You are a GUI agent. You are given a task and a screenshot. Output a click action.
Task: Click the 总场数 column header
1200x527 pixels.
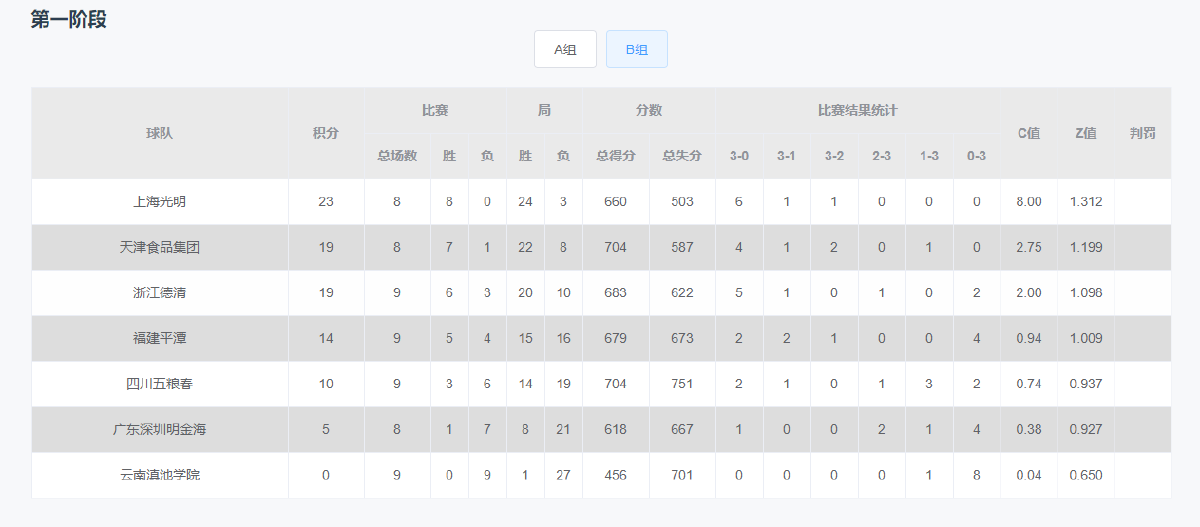pos(397,156)
